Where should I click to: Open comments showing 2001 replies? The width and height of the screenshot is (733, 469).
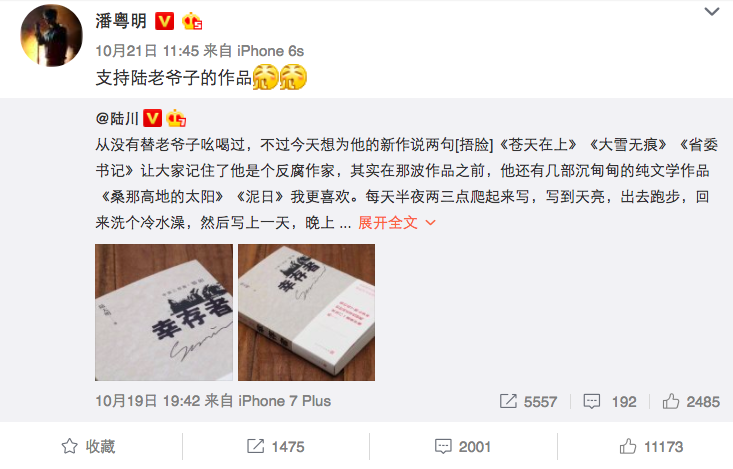[x=462, y=446]
